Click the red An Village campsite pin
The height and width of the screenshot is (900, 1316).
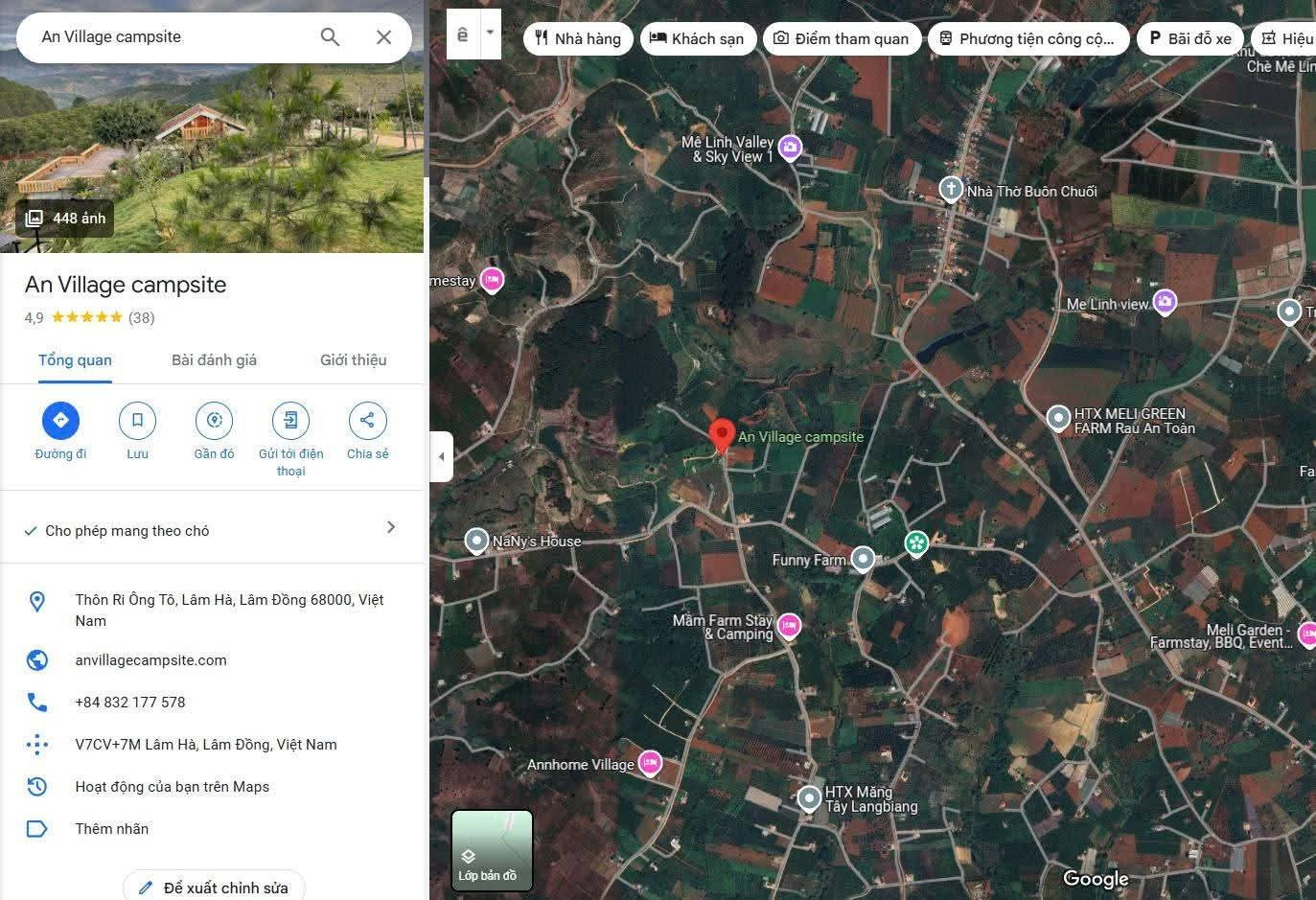point(721,435)
